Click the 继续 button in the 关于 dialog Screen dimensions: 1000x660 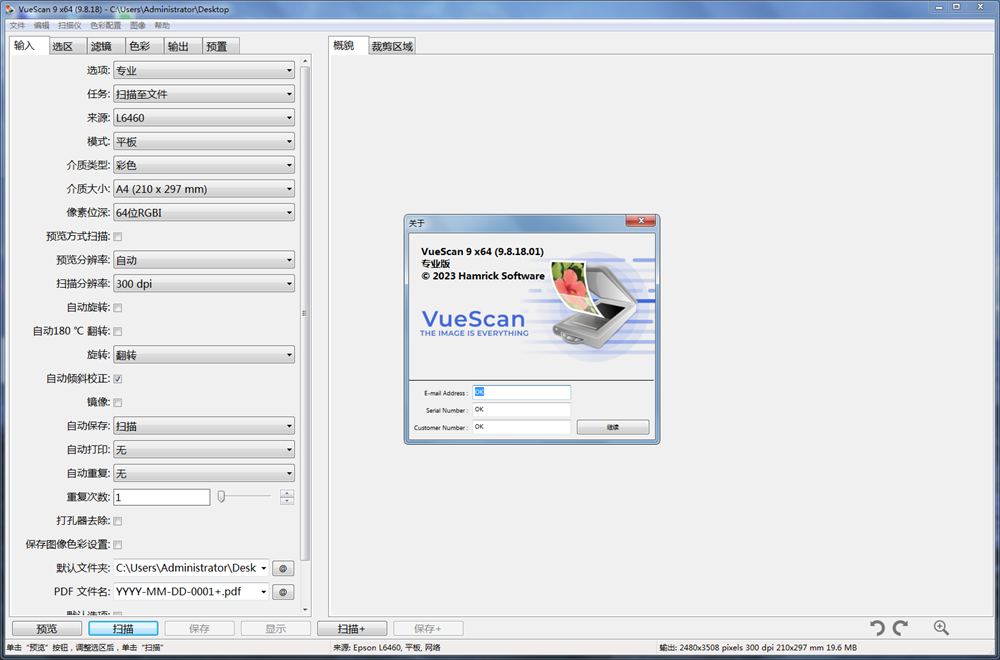point(613,427)
